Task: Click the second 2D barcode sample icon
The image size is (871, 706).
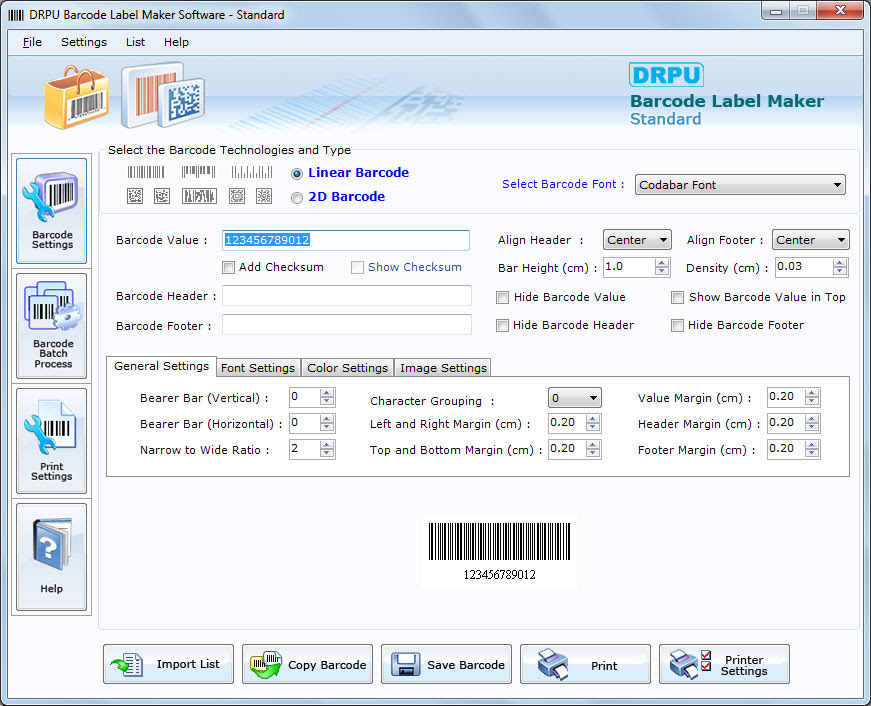Action: [x=162, y=196]
